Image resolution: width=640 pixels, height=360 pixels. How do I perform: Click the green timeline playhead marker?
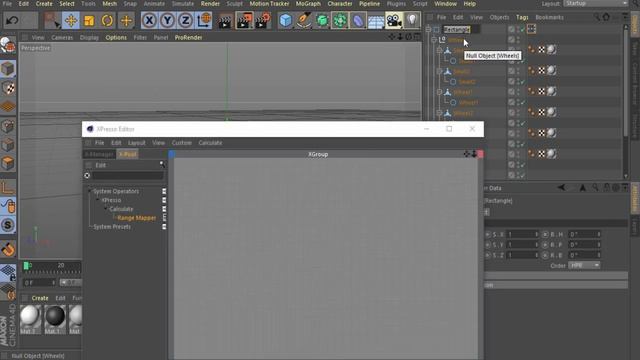(26, 266)
